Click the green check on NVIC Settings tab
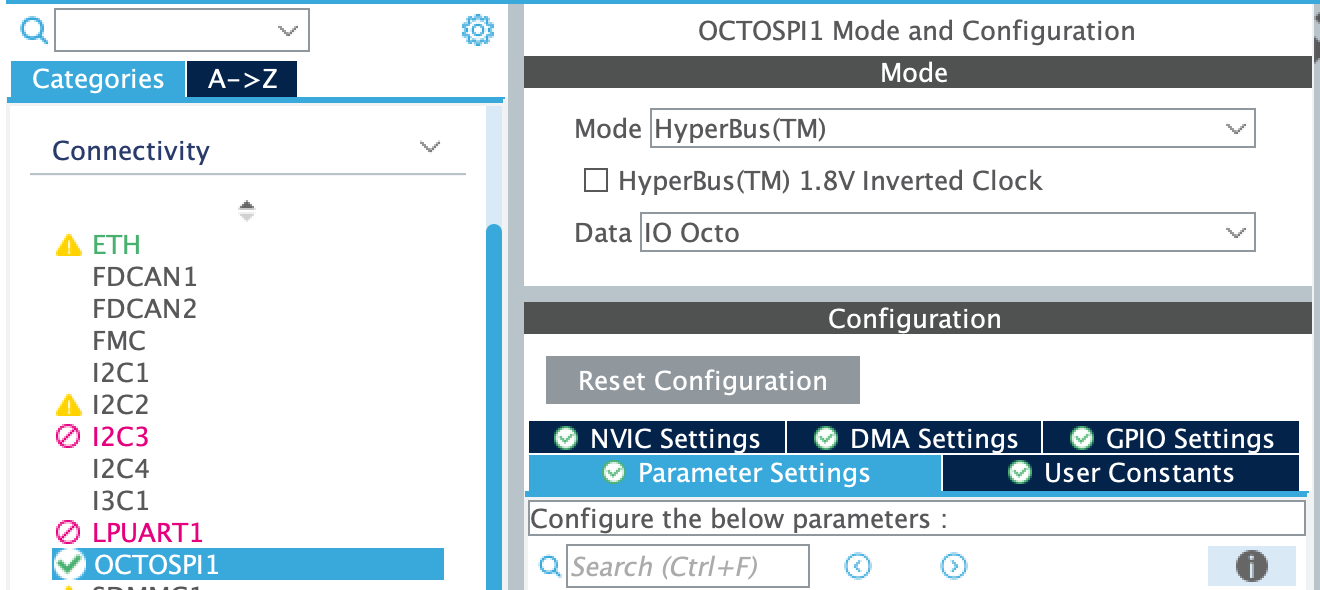 [x=565, y=437]
